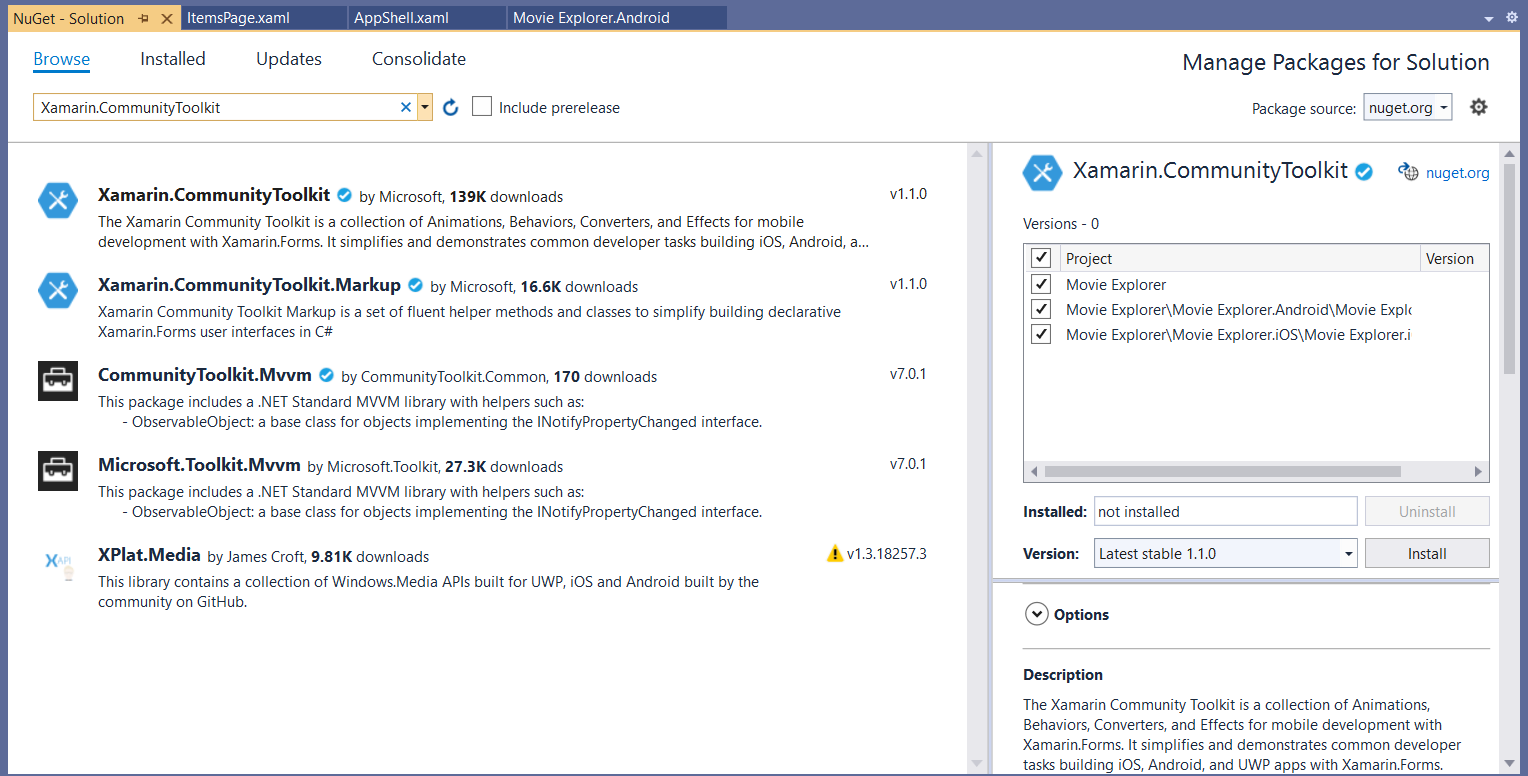
Task: Click the refresh icon beside search box
Action: [451, 108]
